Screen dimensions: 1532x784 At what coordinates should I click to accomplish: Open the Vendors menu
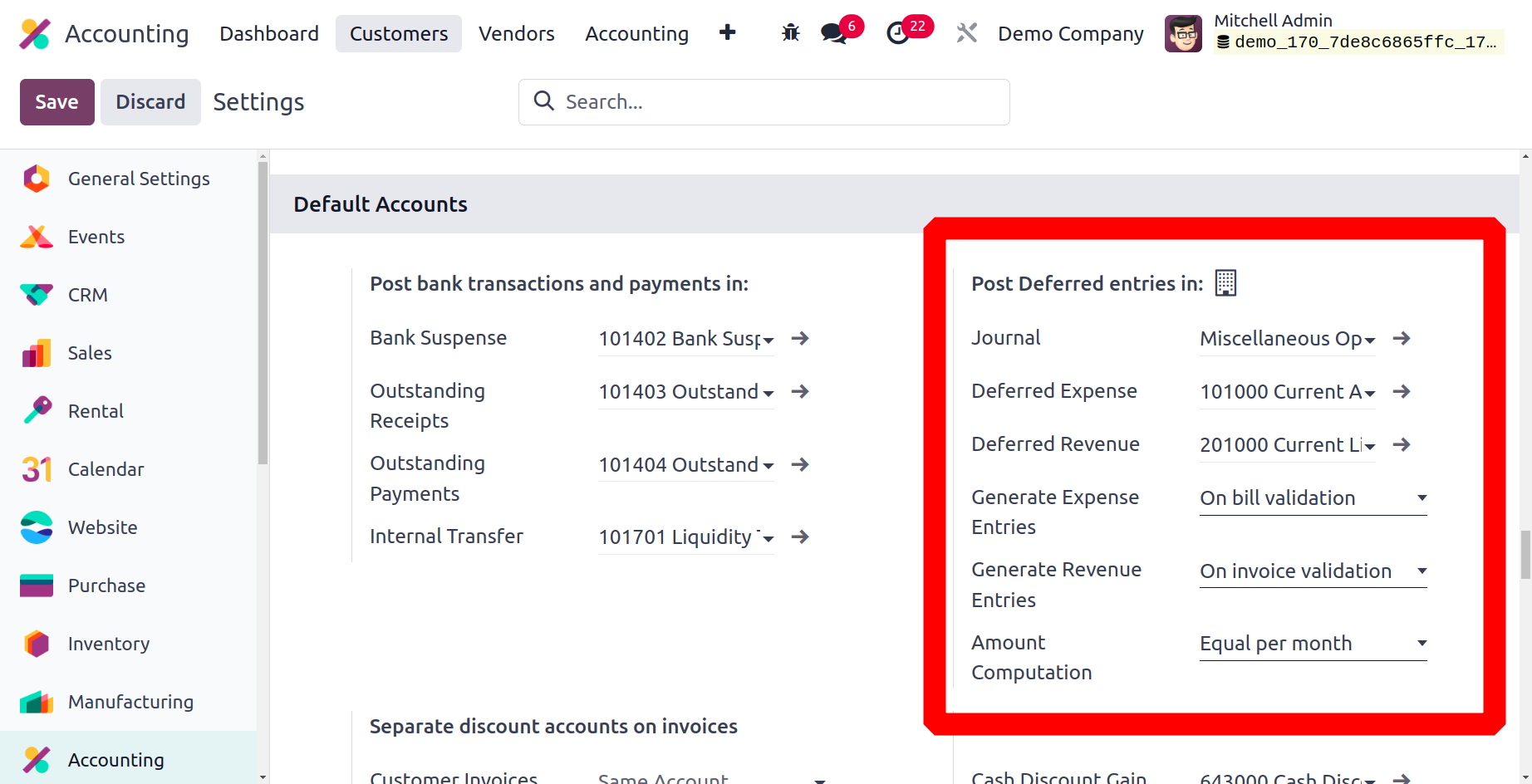point(517,33)
